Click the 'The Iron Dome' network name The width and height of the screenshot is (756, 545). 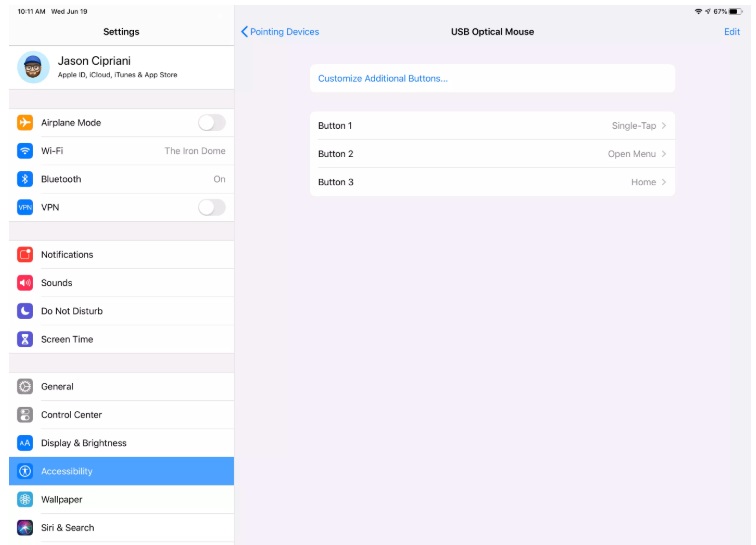click(x=195, y=151)
